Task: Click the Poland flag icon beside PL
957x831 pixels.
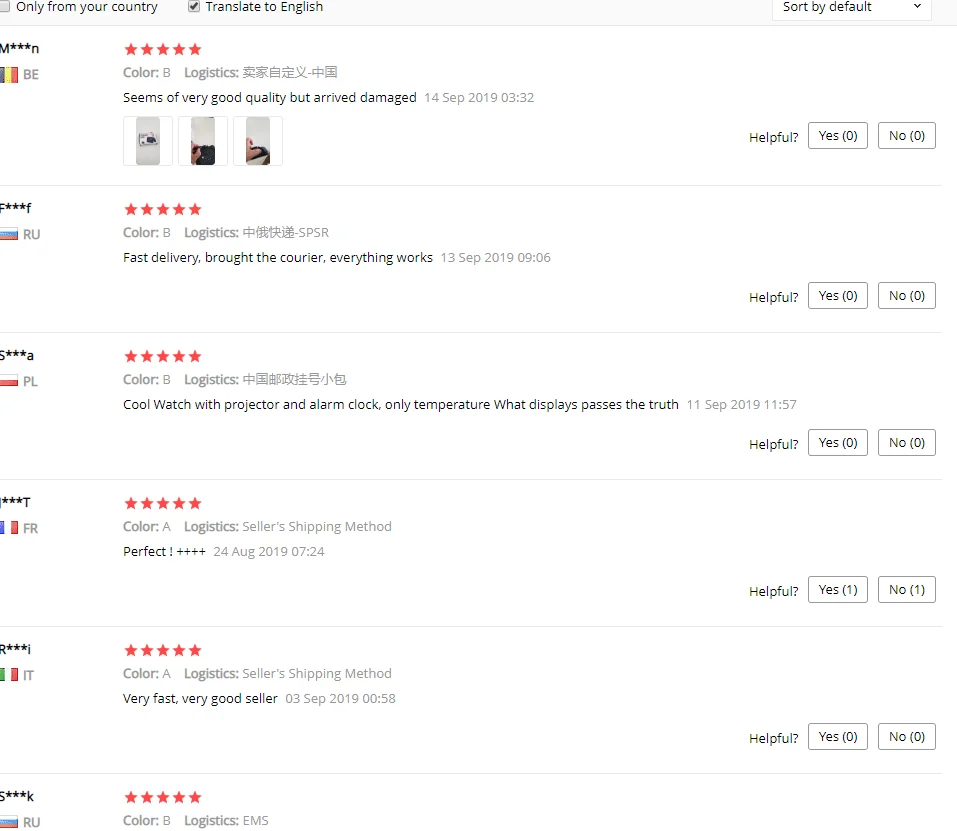Action: pos(9,381)
